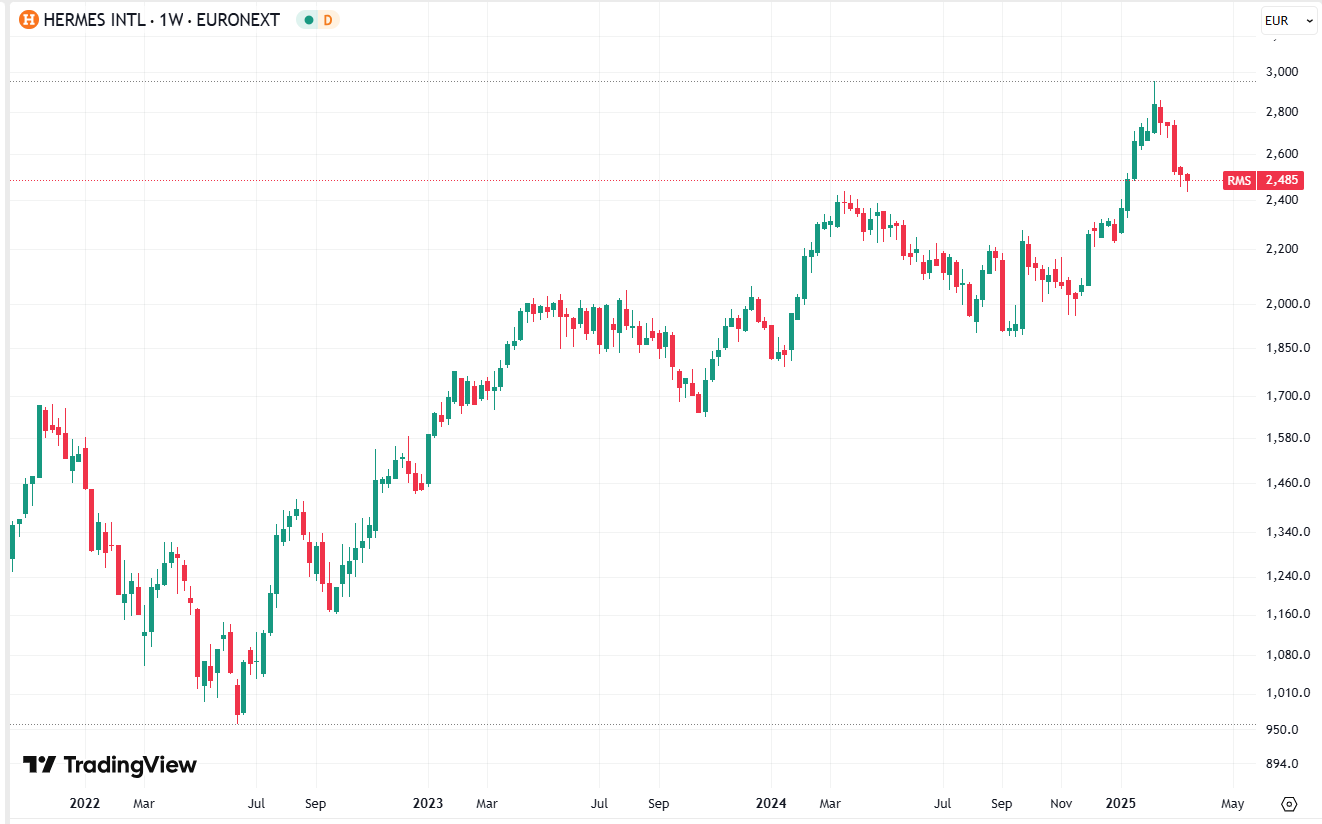Click the orange delayed data 'D' badge
Image resolution: width=1322 pixels, height=824 pixels.
[328, 20]
